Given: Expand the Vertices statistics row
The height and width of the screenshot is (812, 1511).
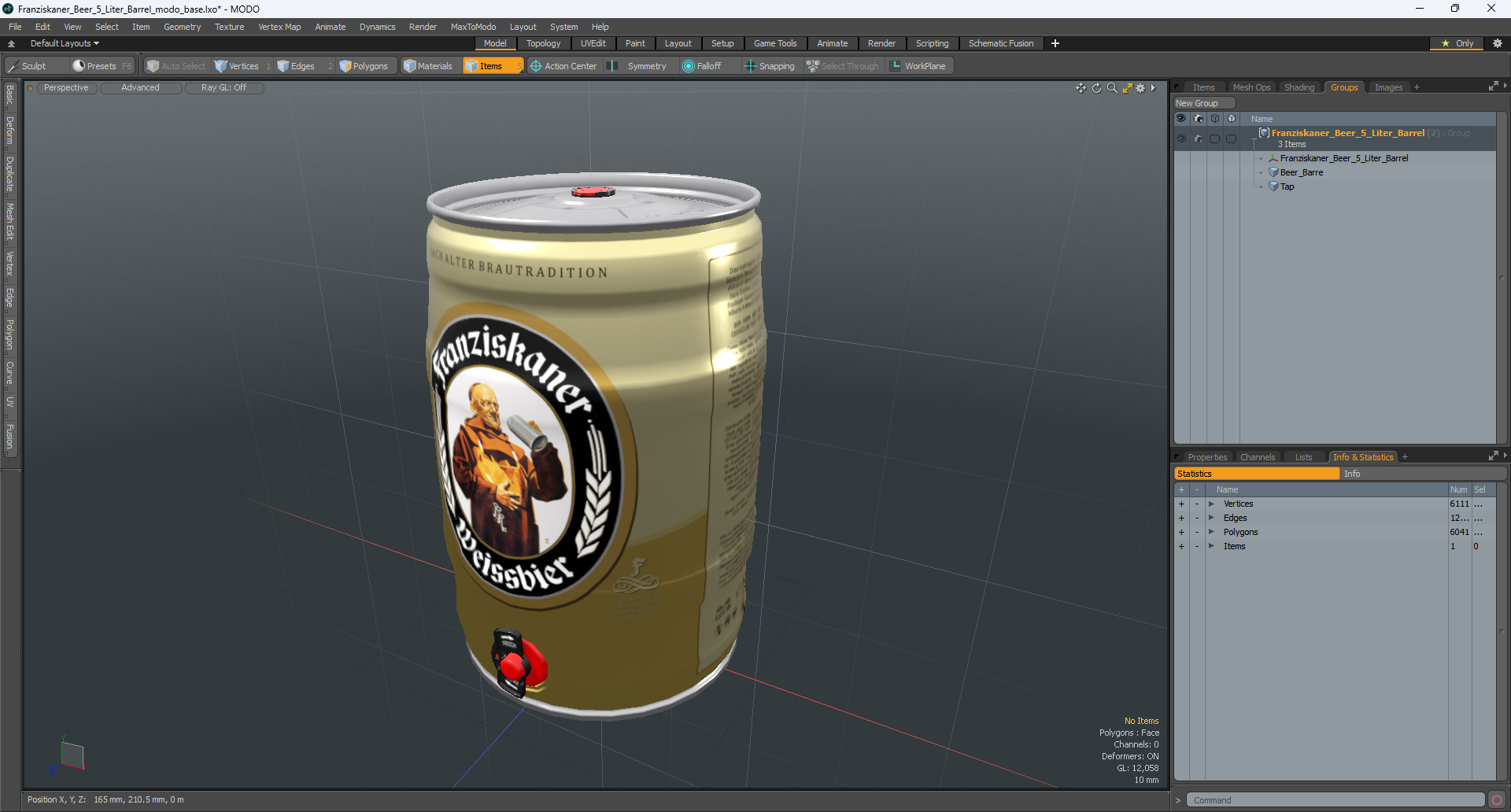Looking at the screenshot, I should click(x=1211, y=504).
